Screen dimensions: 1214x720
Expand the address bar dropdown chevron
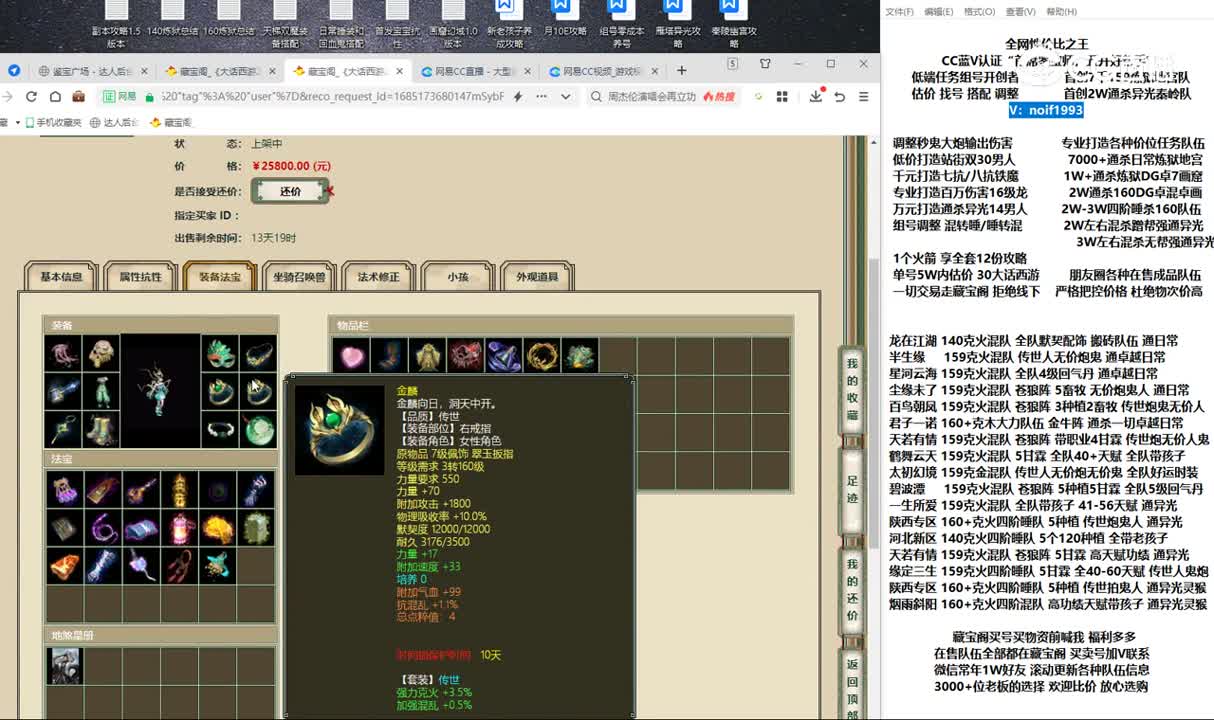coord(566,97)
